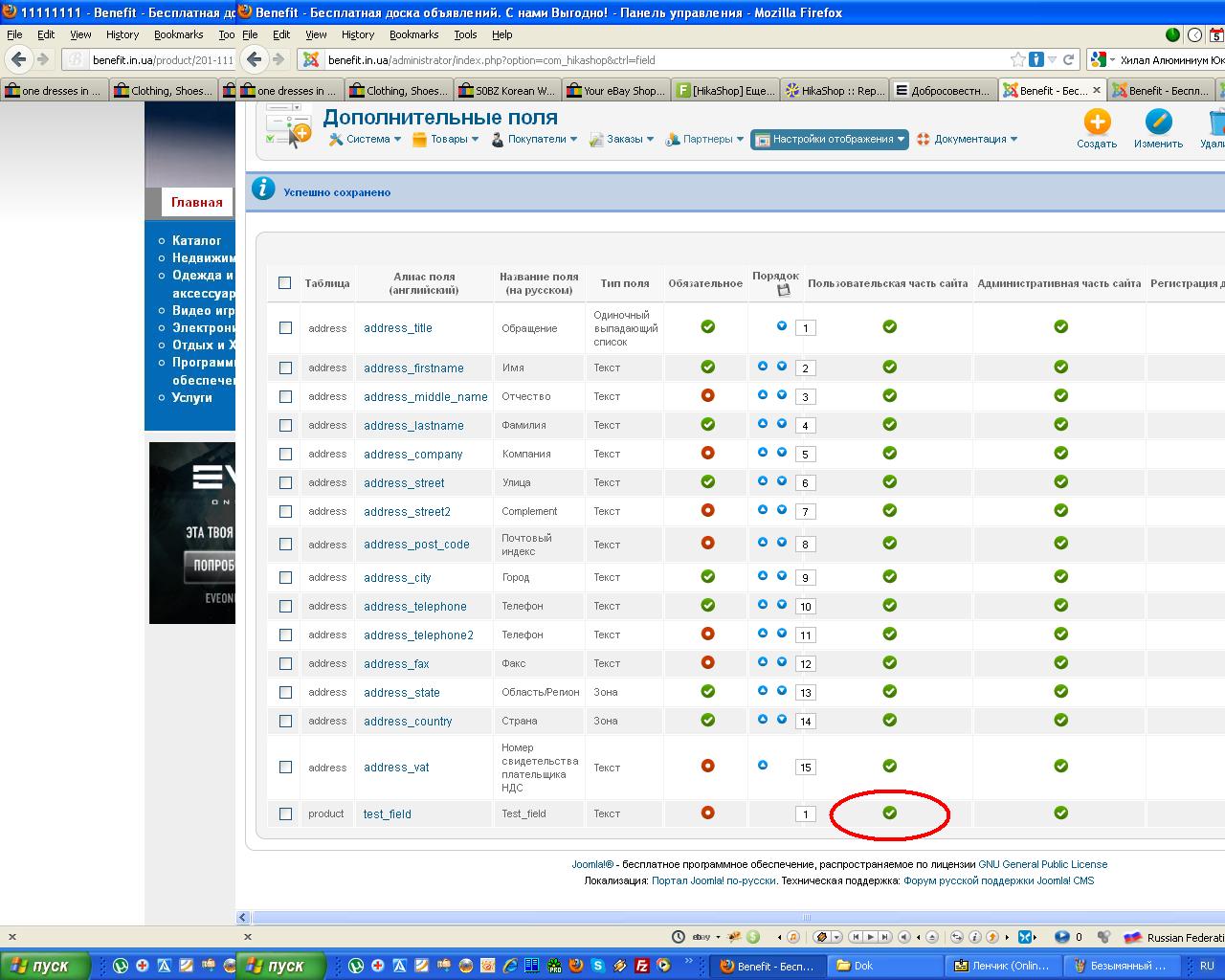Click the Firefox back navigation arrow
1225x980 pixels.
[x=255, y=59]
